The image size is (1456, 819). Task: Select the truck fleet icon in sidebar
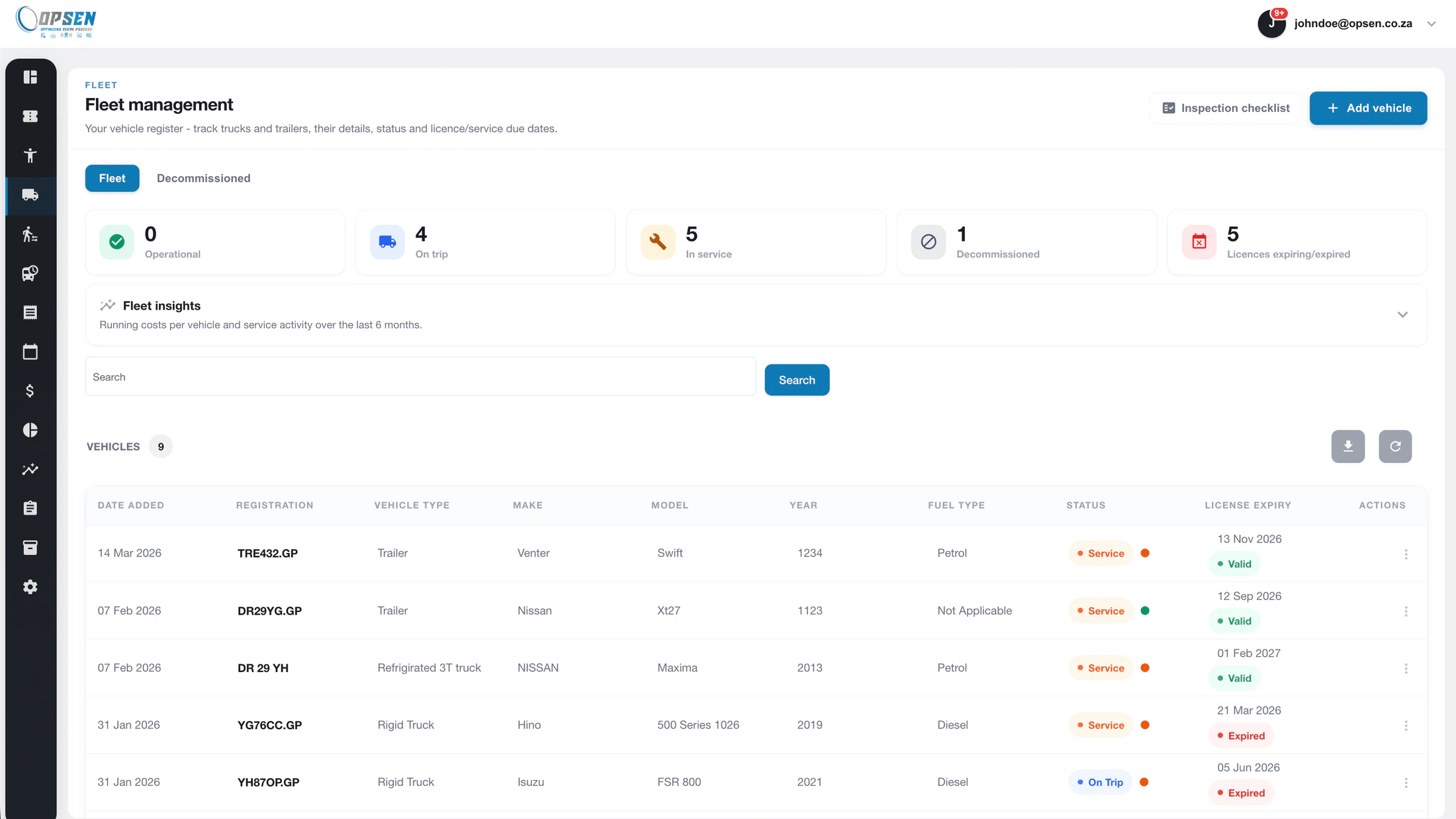[30, 194]
